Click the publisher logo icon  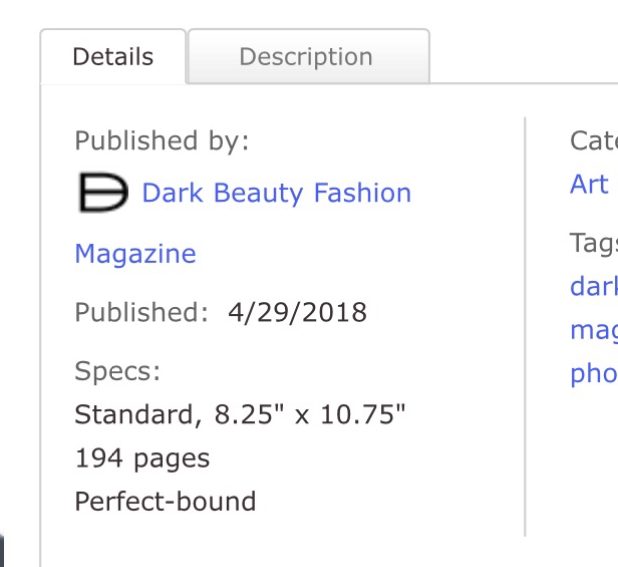103,193
